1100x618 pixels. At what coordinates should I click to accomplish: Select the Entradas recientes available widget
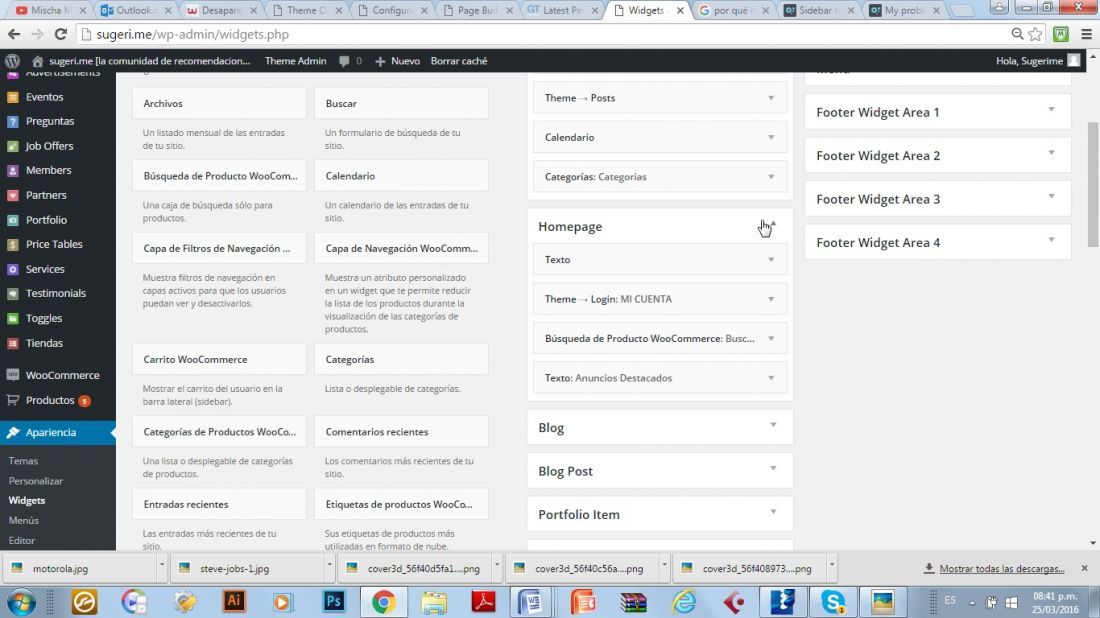click(x=219, y=504)
